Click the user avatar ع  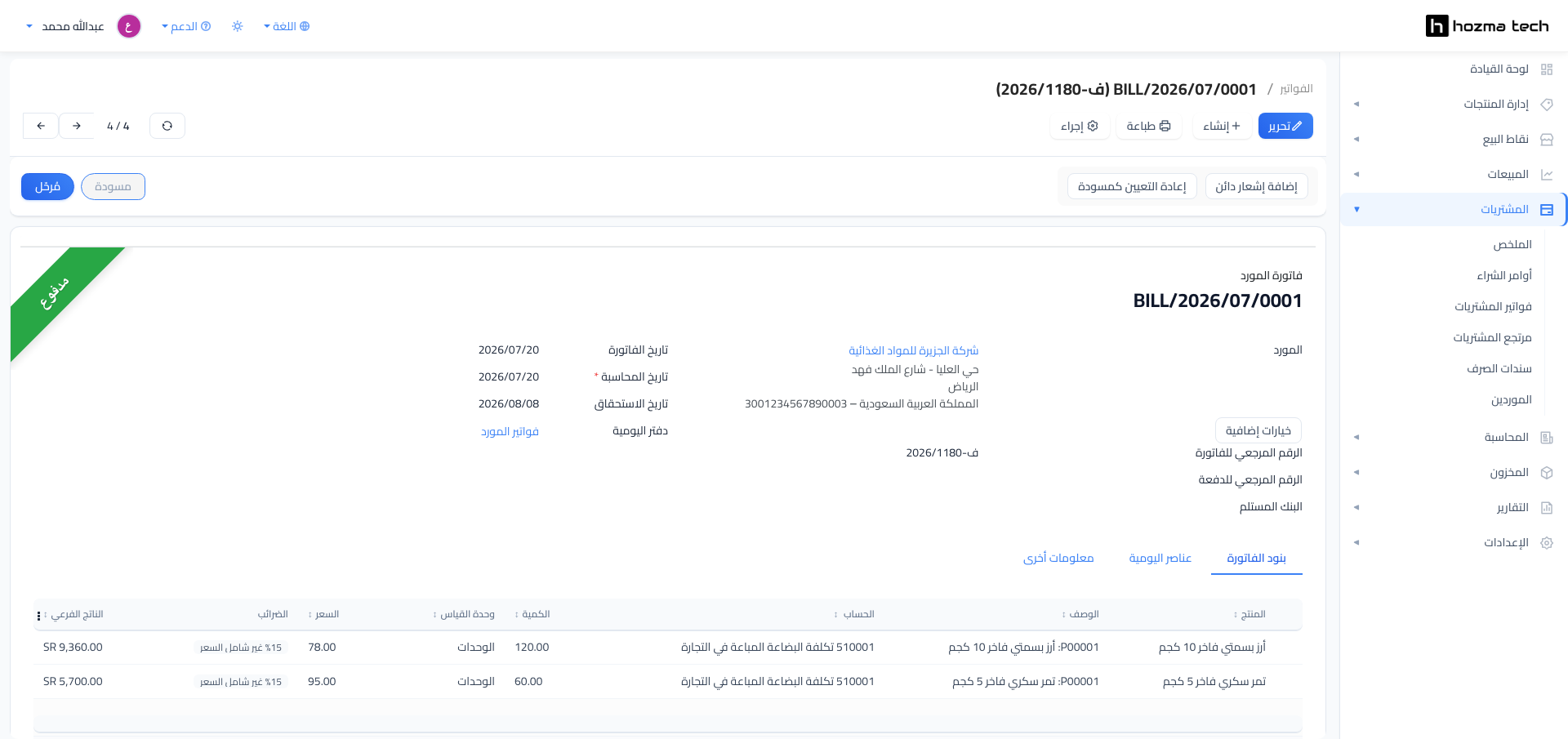[x=129, y=26]
